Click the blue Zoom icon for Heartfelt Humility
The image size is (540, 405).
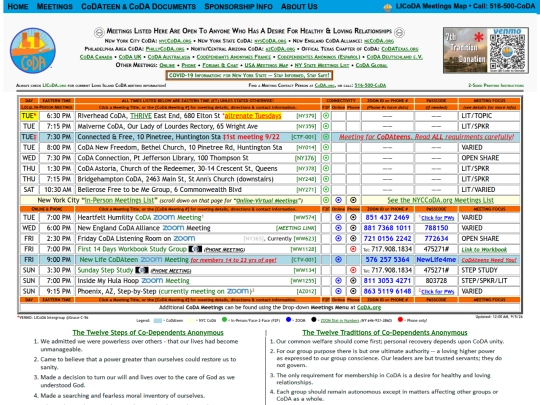[339, 217]
